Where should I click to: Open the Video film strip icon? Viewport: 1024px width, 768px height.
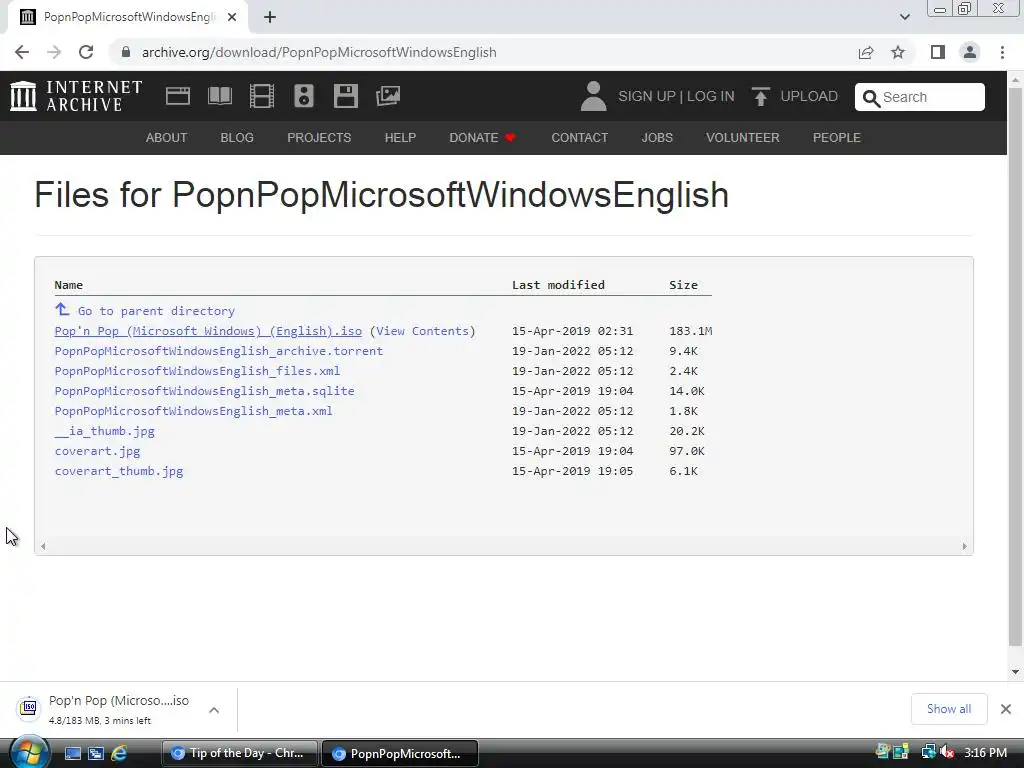pos(262,96)
